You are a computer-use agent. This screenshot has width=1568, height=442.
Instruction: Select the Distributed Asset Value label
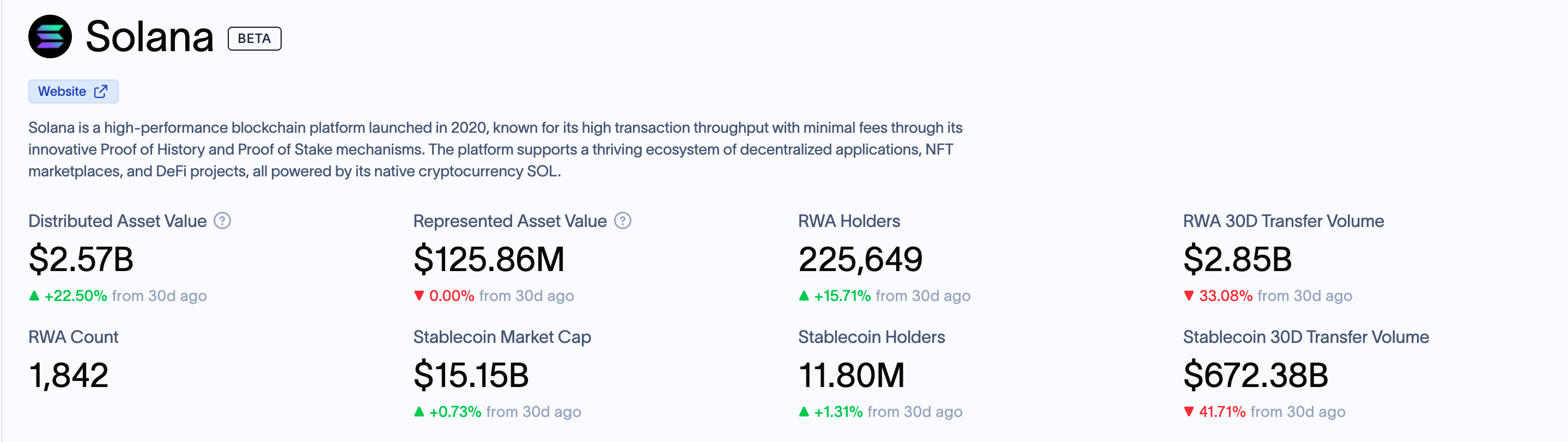coord(118,220)
